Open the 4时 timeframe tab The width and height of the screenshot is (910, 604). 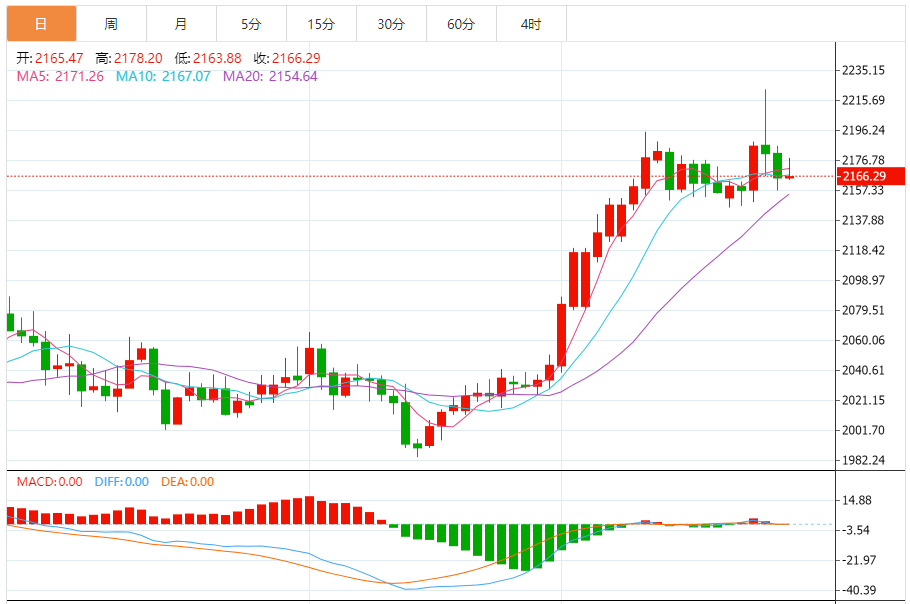[x=531, y=24]
